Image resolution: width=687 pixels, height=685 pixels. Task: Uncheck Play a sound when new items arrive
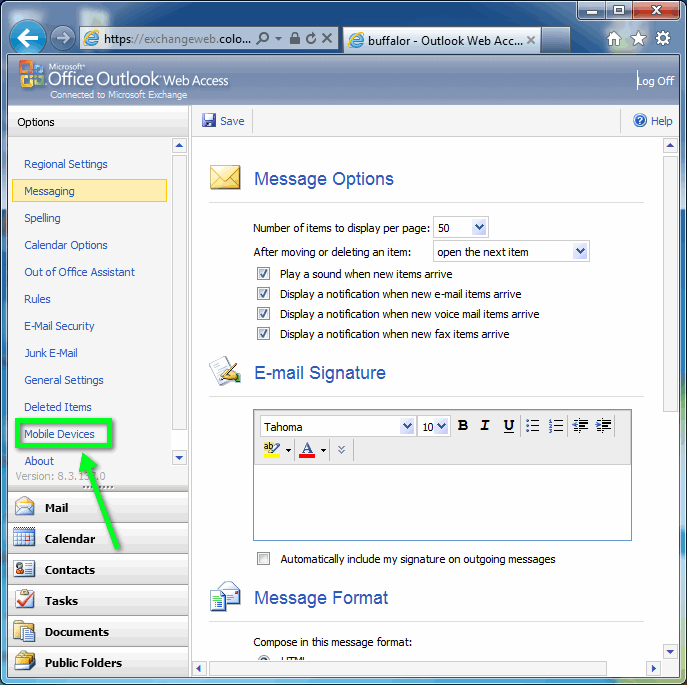tap(263, 274)
